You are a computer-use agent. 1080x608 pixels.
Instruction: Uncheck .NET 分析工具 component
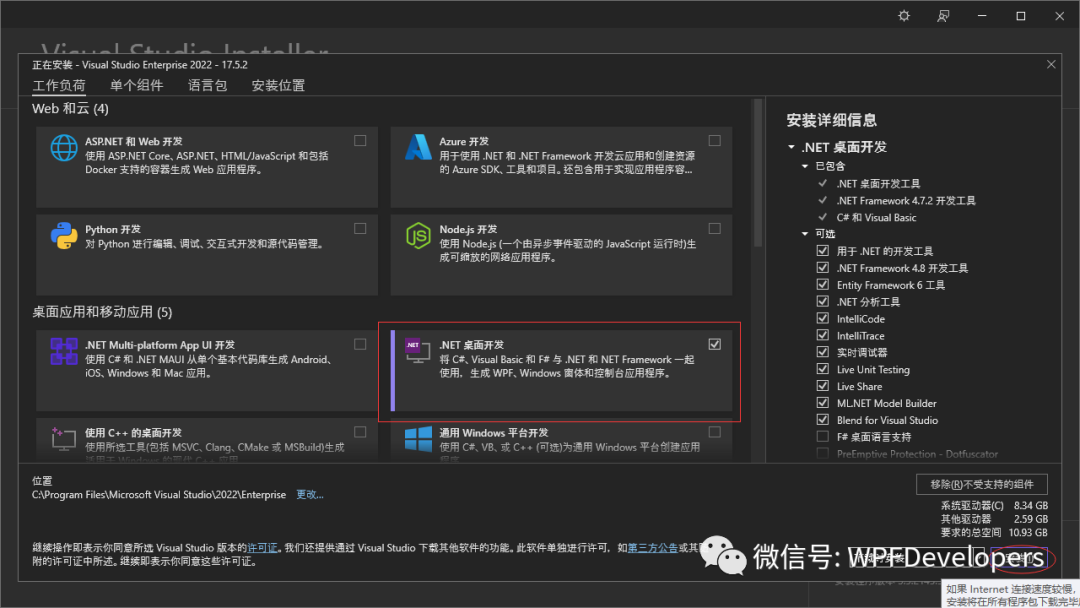point(822,302)
